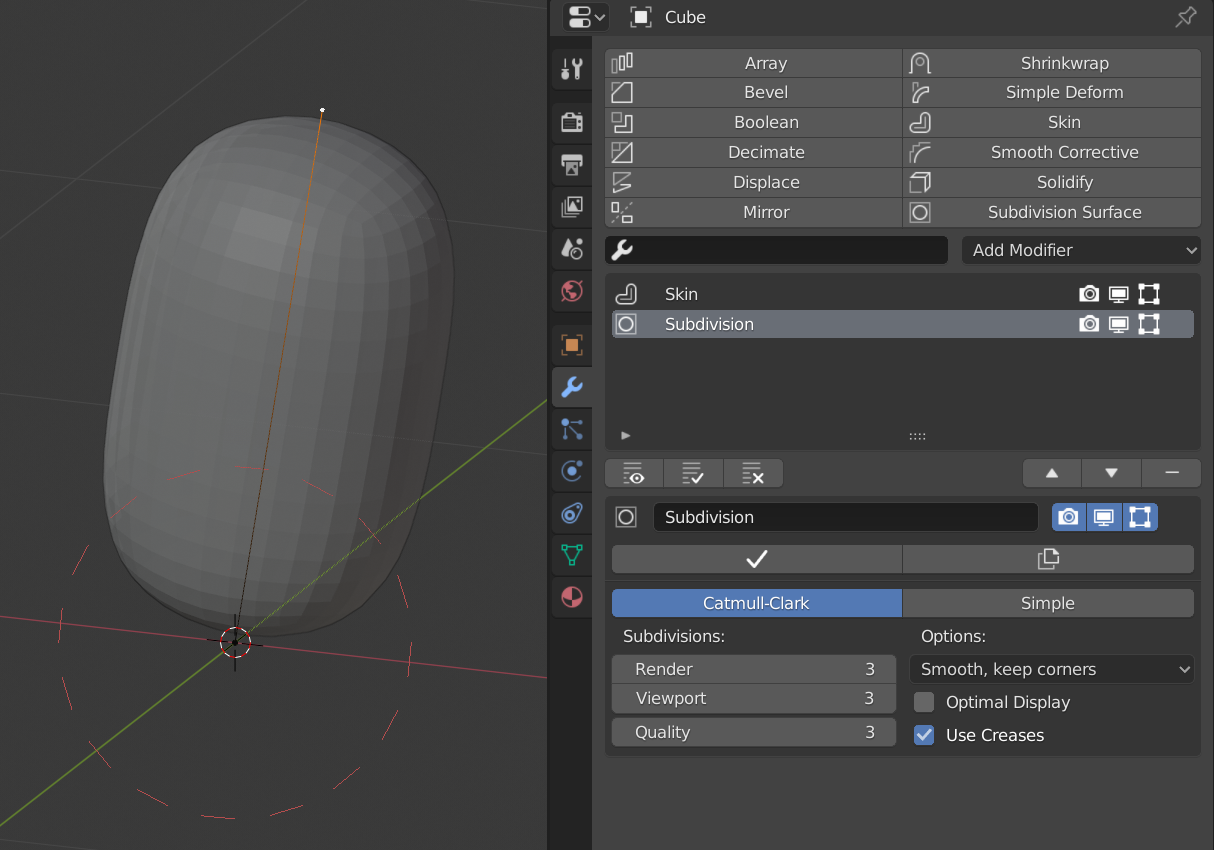
Task: Open the Render Properties tab
Action: coord(572,121)
